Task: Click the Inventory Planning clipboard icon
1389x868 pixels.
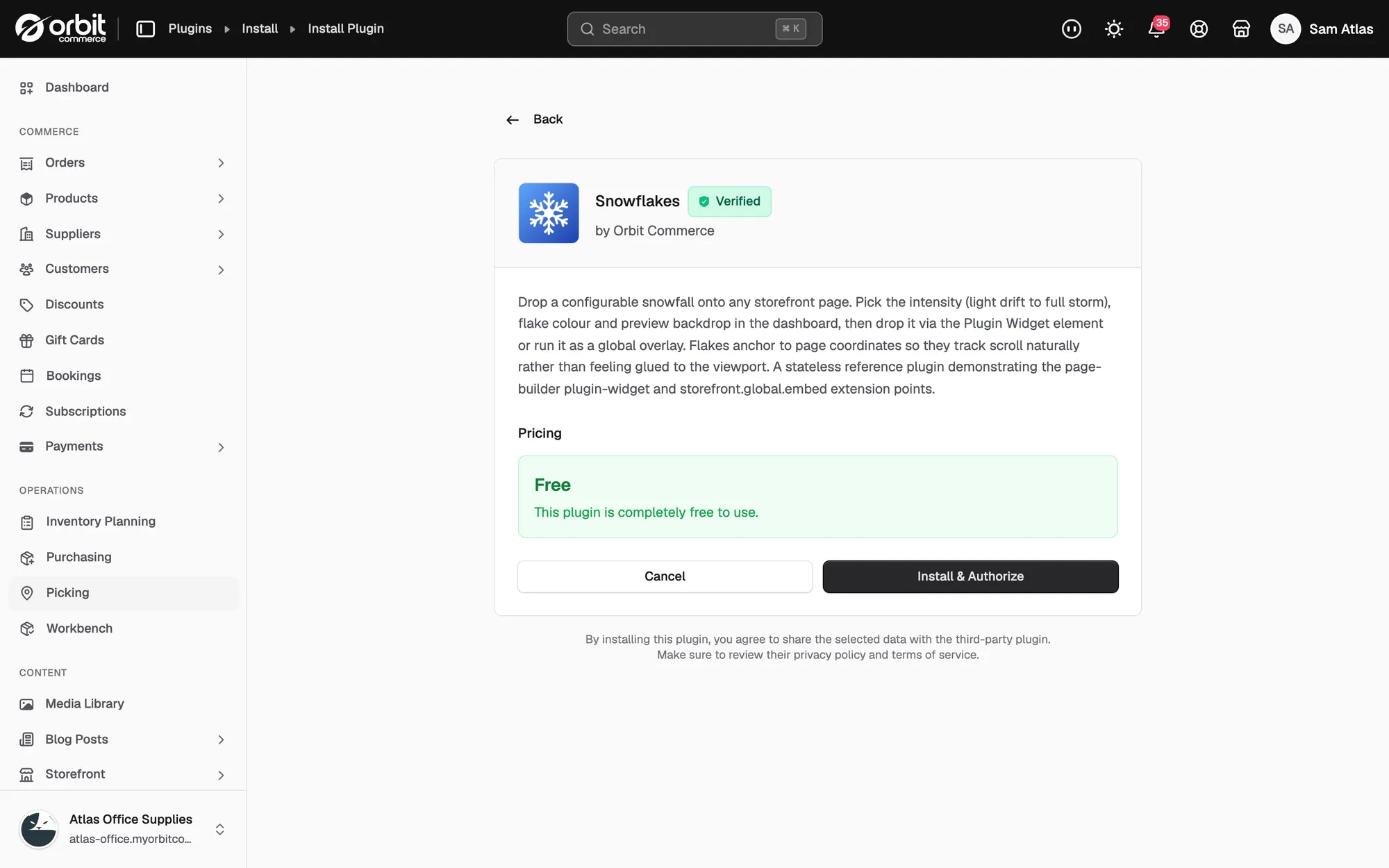Action: click(x=27, y=522)
